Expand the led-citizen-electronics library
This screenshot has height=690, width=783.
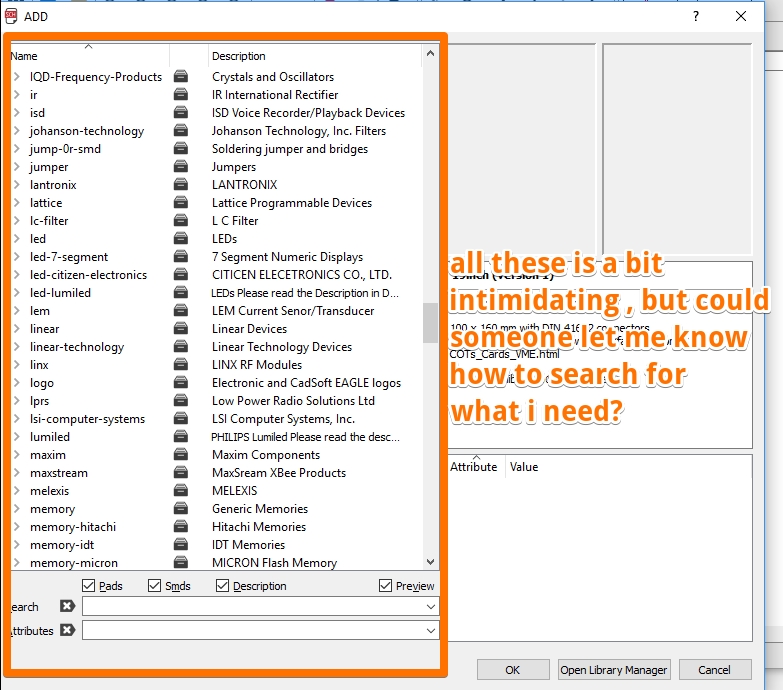coord(16,274)
